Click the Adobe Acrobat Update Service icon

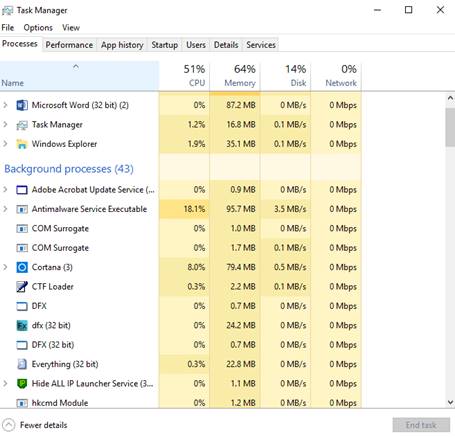point(22,190)
